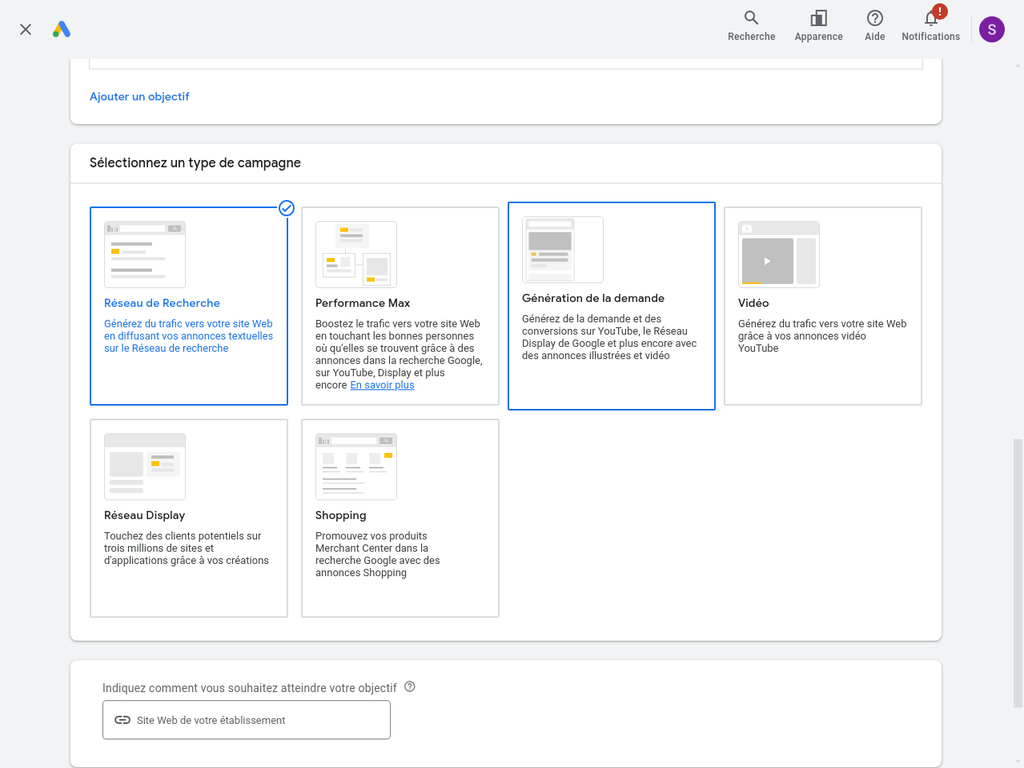Image resolution: width=1024 pixels, height=768 pixels.
Task: Choose the Shopping campaign type
Action: click(400, 518)
